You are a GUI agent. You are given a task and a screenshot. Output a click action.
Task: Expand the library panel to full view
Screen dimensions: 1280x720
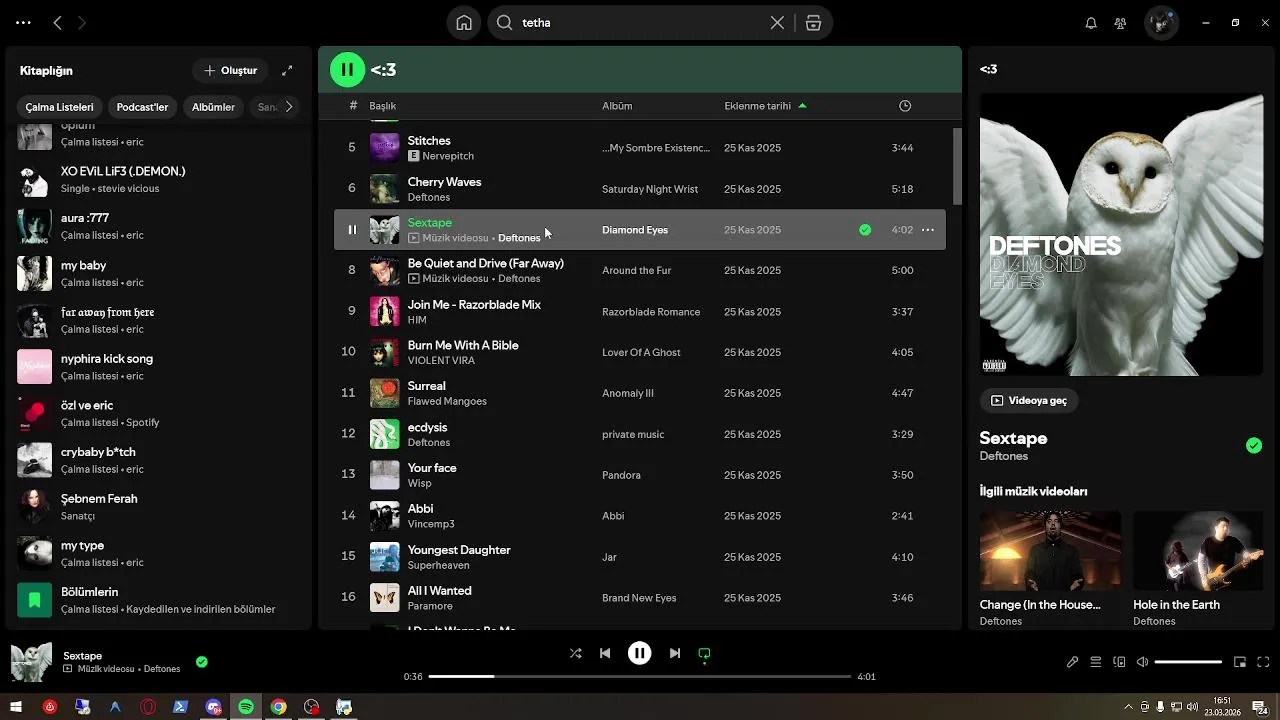[287, 71]
